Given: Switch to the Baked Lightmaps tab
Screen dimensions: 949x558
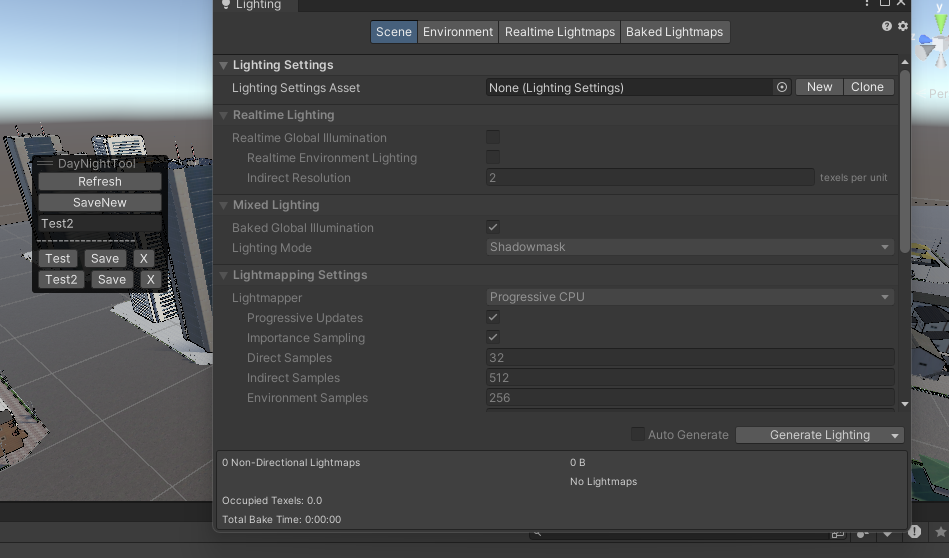Looking at the screenshot, I should pyautogui.click(x=674, y=32).
